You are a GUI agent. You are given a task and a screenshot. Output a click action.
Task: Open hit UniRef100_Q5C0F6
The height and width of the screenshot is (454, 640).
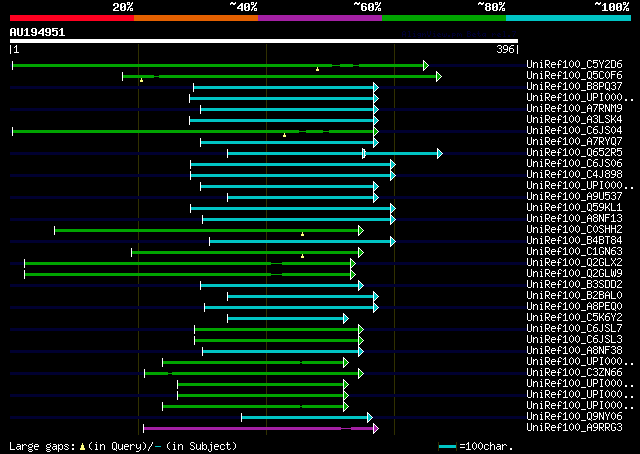click(574, 75)
